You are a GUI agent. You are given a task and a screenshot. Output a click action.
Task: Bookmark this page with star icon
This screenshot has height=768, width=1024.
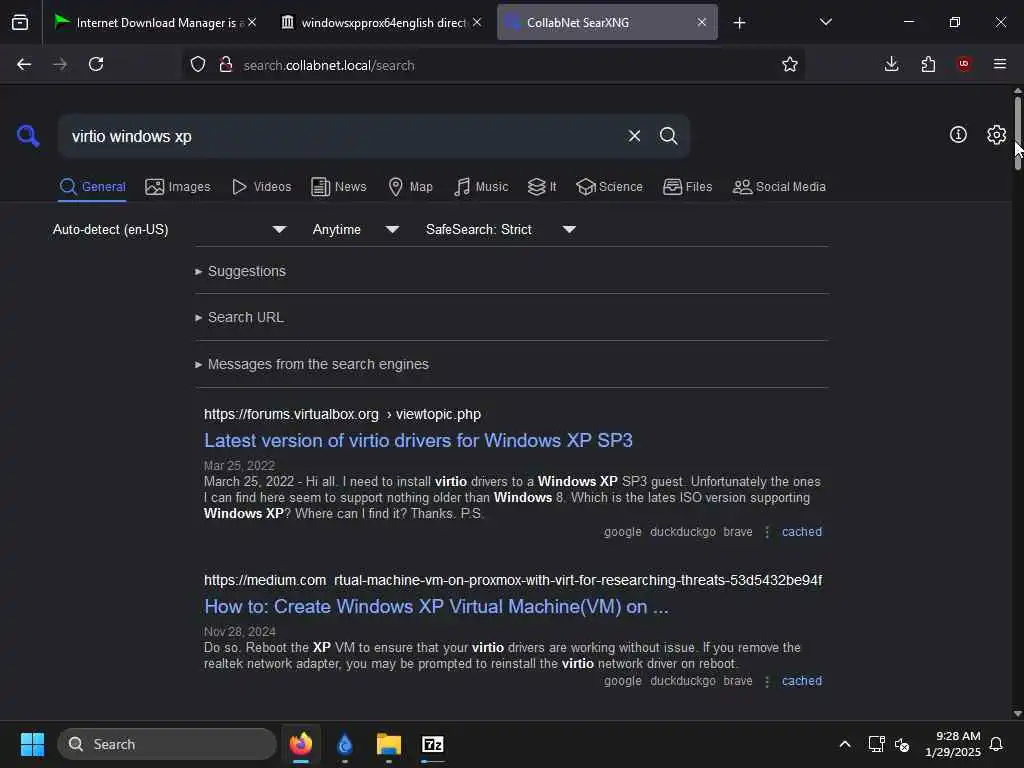(790, 64)
